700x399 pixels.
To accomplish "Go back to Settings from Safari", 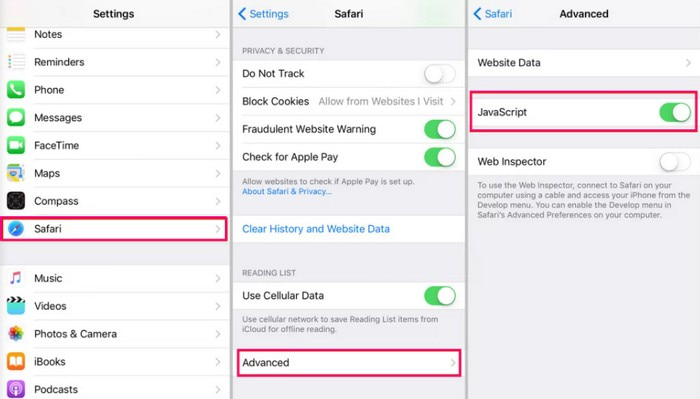I will coord(264,14).
